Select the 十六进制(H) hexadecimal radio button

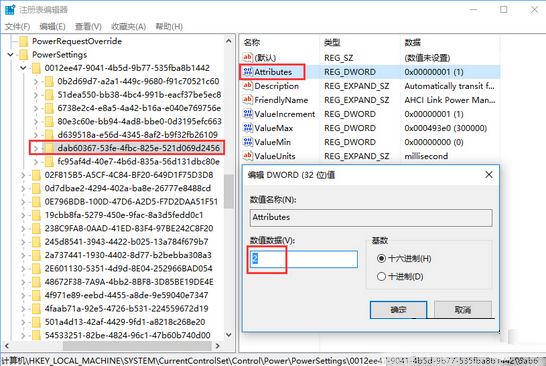point(381,258)
